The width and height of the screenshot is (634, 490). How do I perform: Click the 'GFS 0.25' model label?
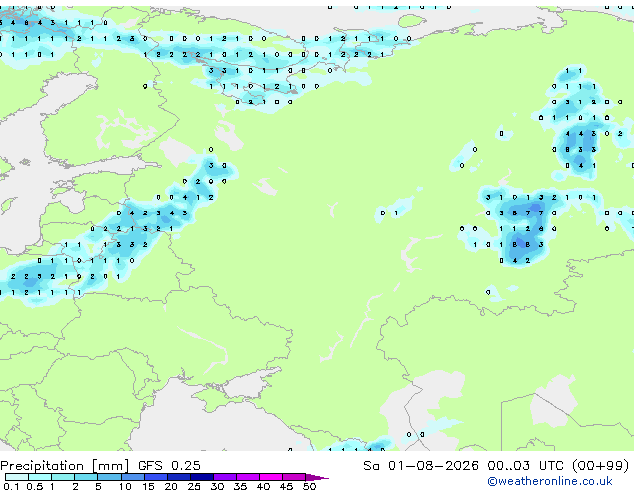169,466
